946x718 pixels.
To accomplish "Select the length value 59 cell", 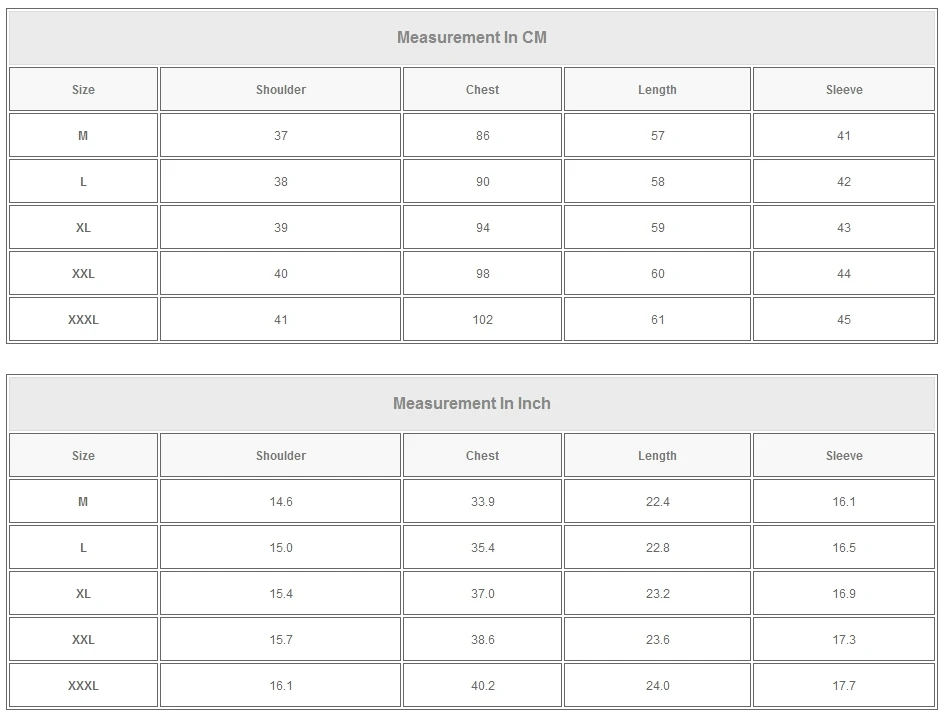I will coord(657,228).
